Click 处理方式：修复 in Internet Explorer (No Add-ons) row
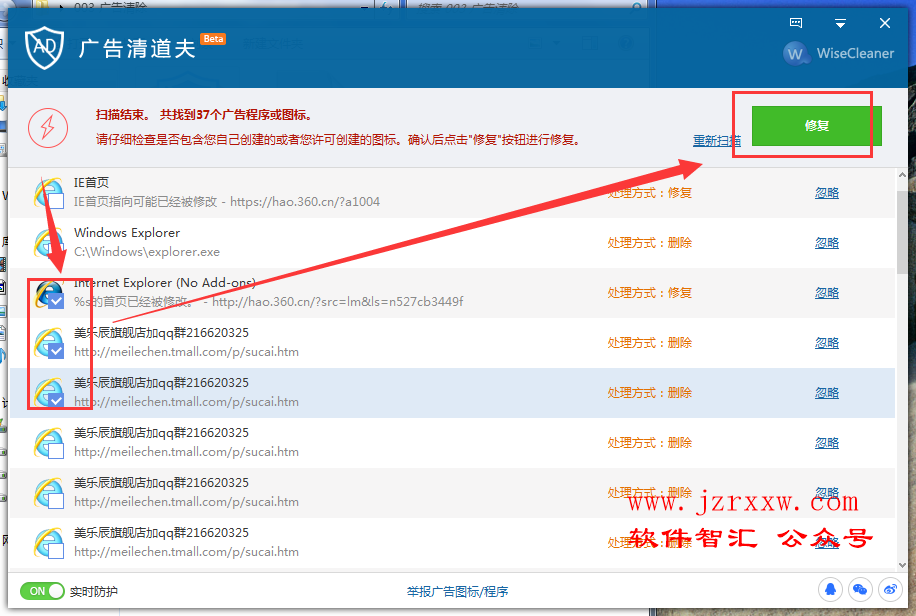The width and height of the screenshot is (916, 616). point(650,293)
